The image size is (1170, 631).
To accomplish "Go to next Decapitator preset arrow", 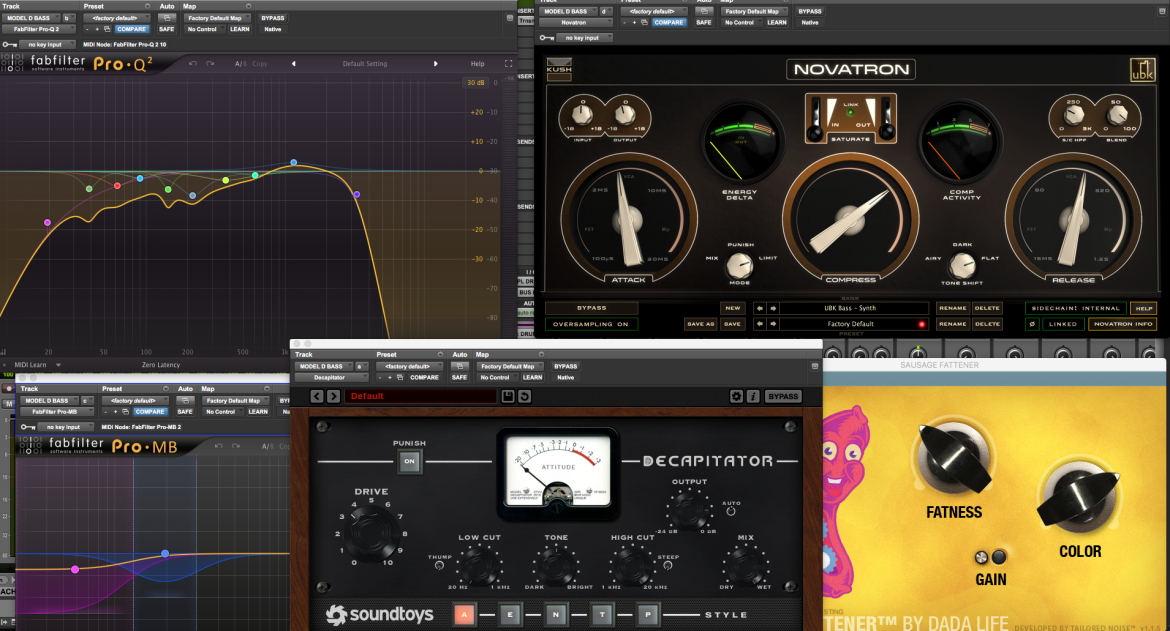I will 334,396.
